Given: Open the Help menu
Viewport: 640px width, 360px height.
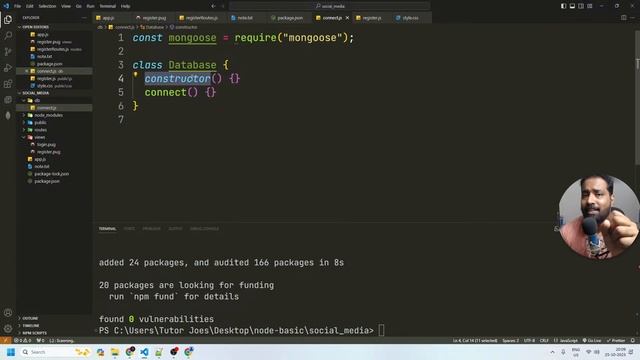Looking at the screenshot, I should coord(125,6).
